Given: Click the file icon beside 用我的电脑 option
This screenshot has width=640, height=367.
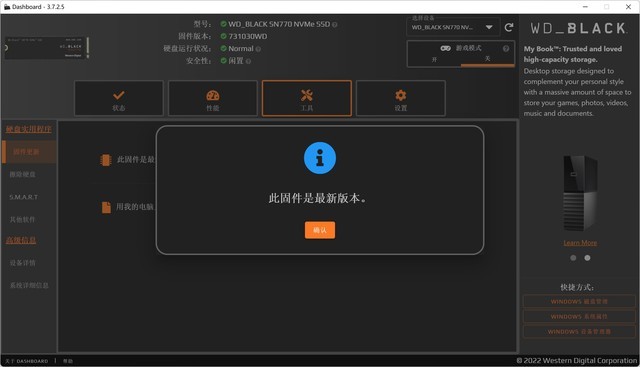Looking at the screenshot, I should coord(106,207).
